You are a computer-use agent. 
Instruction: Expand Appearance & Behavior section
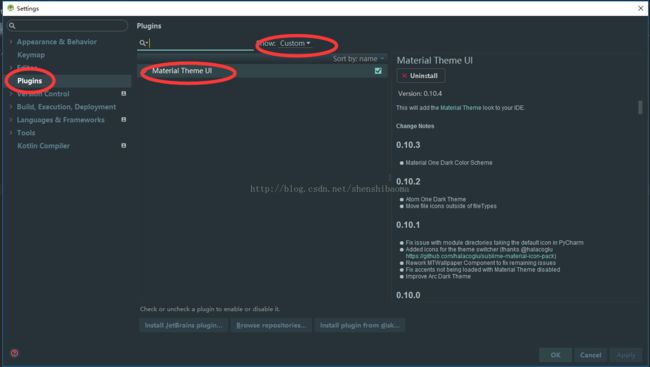coord(11,42)
